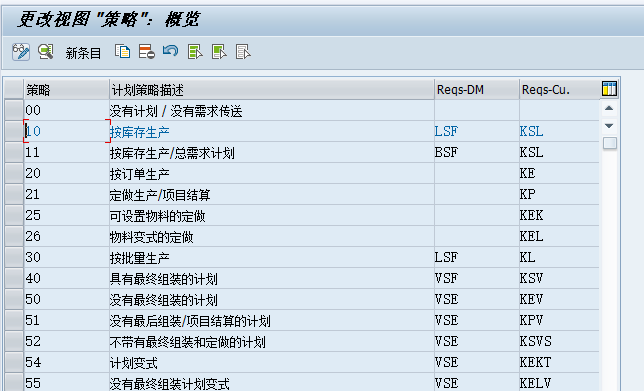Screen dimensions: 644x391
Task: Open the table column settings icon
Action: pos(609,89)
